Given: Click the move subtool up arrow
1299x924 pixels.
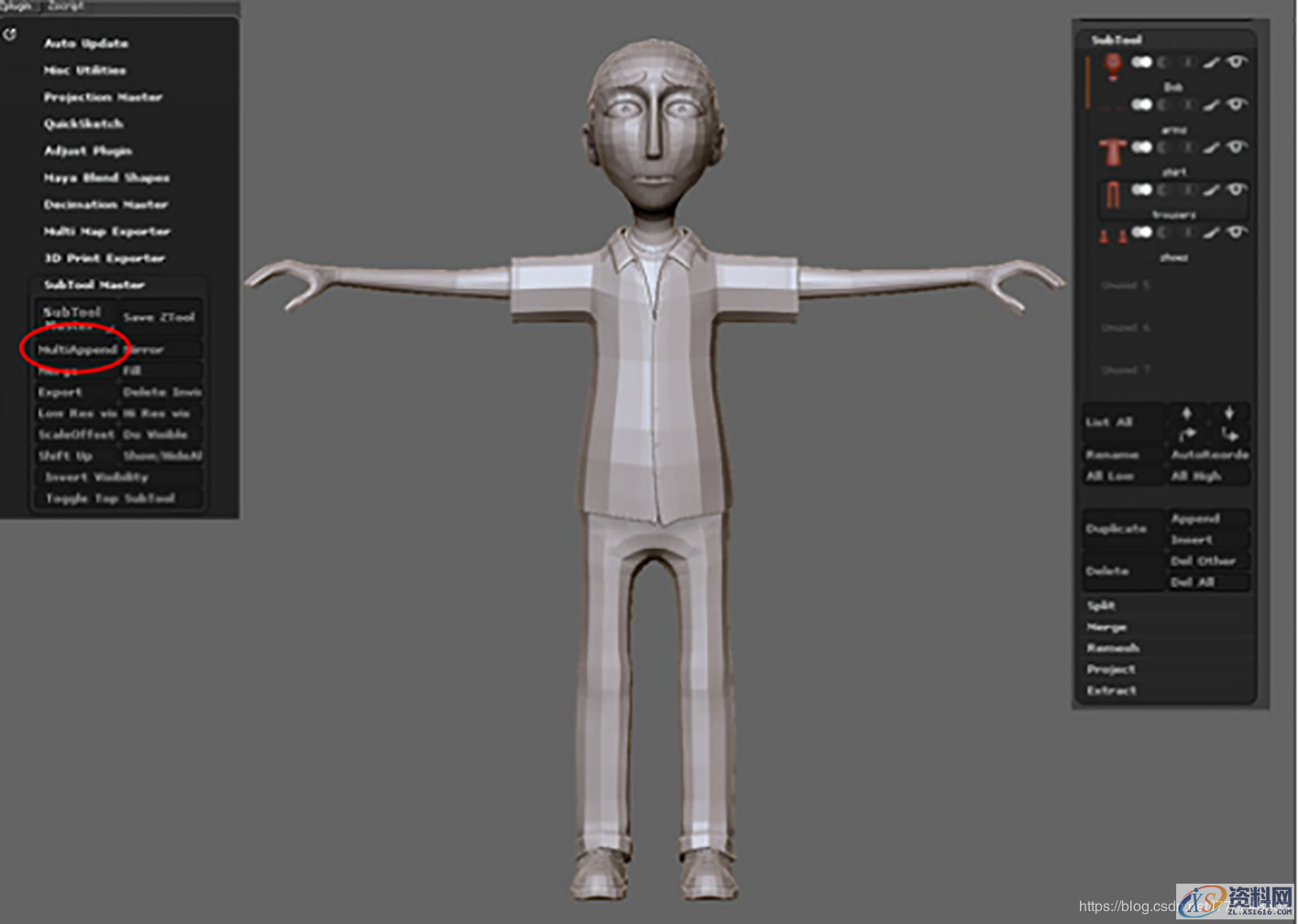Looking at the screenshot, I should (x=1186, y=412).
